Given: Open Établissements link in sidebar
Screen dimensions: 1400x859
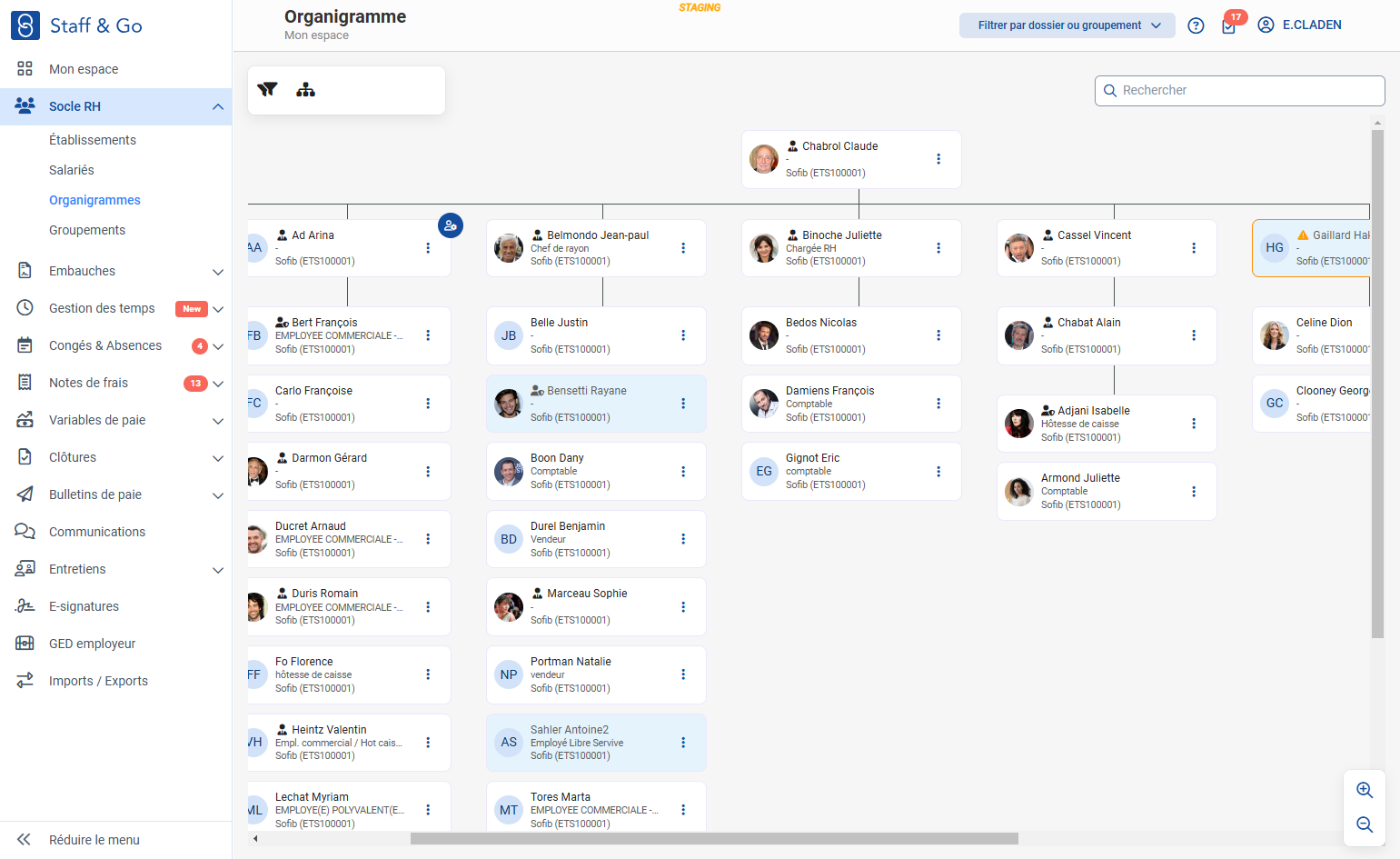Looking at the screenshot, I should 93,140.
